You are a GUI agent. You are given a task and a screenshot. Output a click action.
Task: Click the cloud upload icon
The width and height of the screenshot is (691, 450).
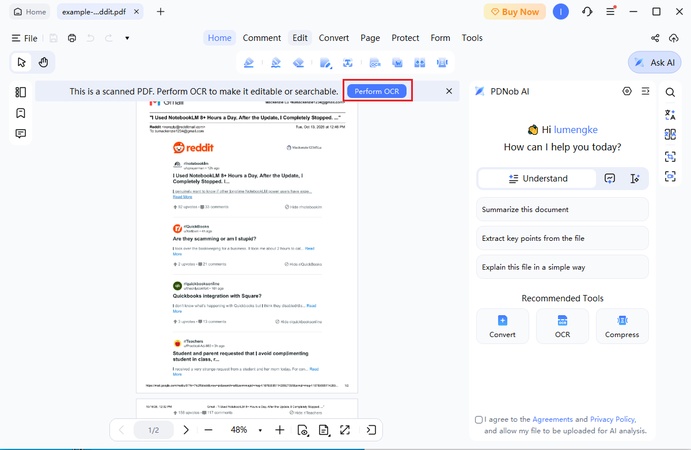point(673,38)
